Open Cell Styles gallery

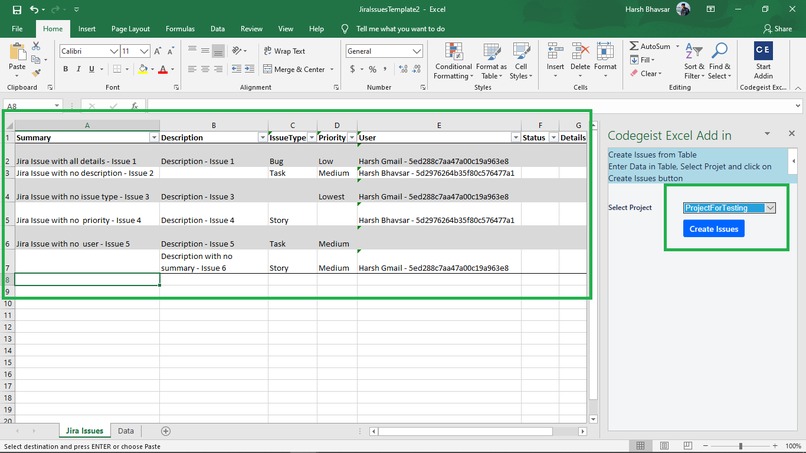coord(521,61)
